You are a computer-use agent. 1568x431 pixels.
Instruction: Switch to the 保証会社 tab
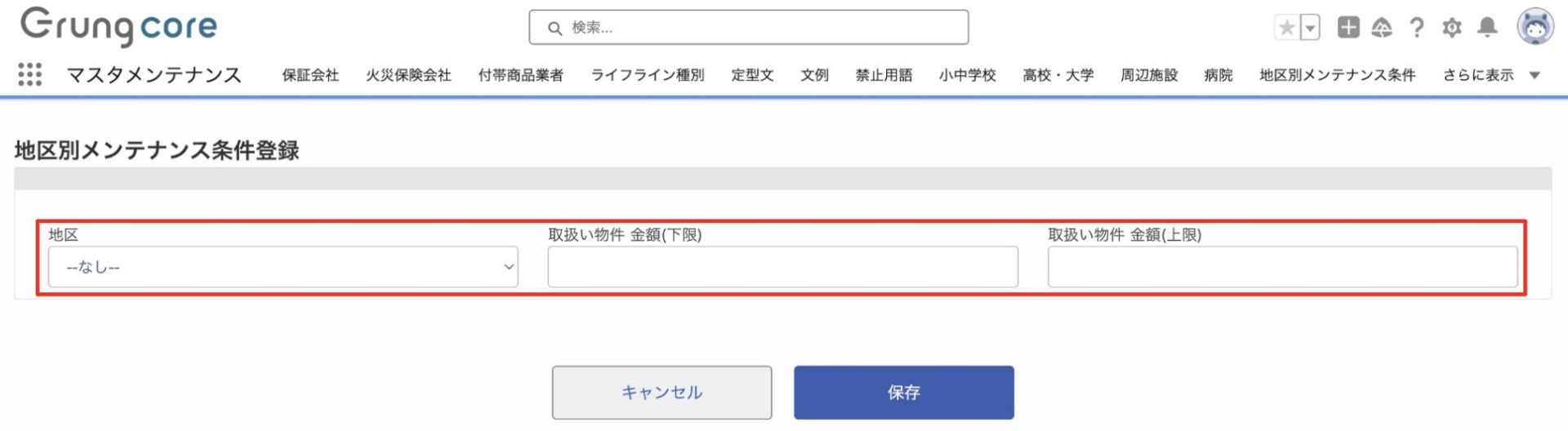[310, 75]
